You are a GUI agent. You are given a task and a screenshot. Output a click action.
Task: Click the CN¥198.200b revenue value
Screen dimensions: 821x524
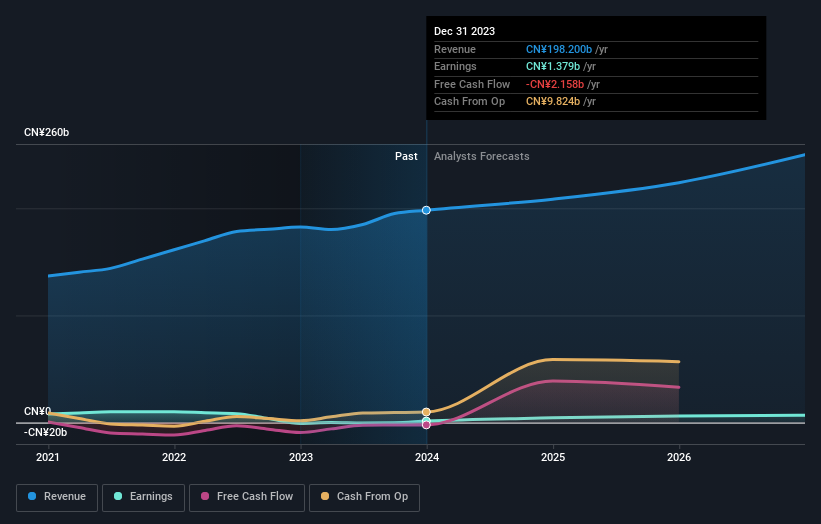(559, 49)
